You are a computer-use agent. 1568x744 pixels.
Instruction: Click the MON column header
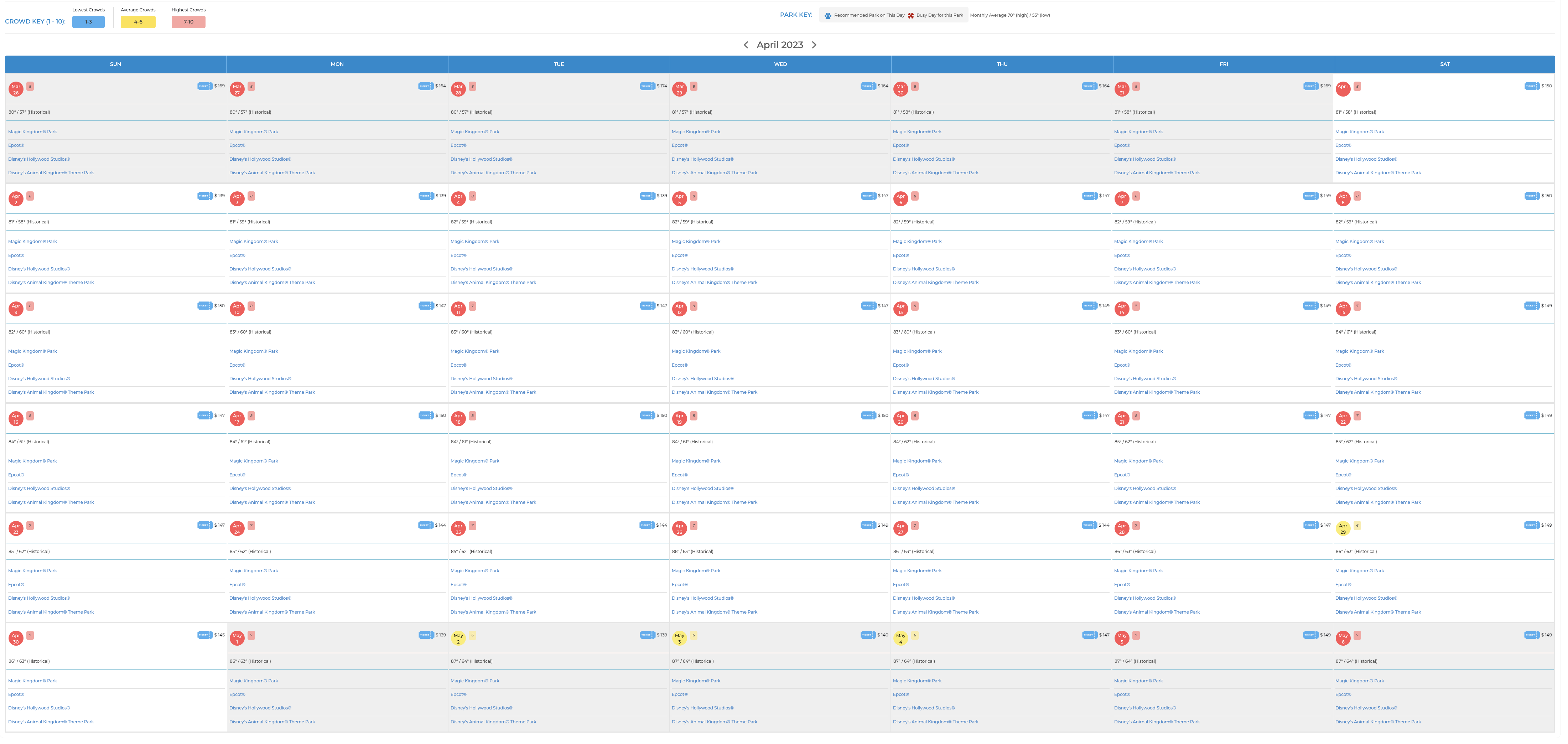(337, 64)
